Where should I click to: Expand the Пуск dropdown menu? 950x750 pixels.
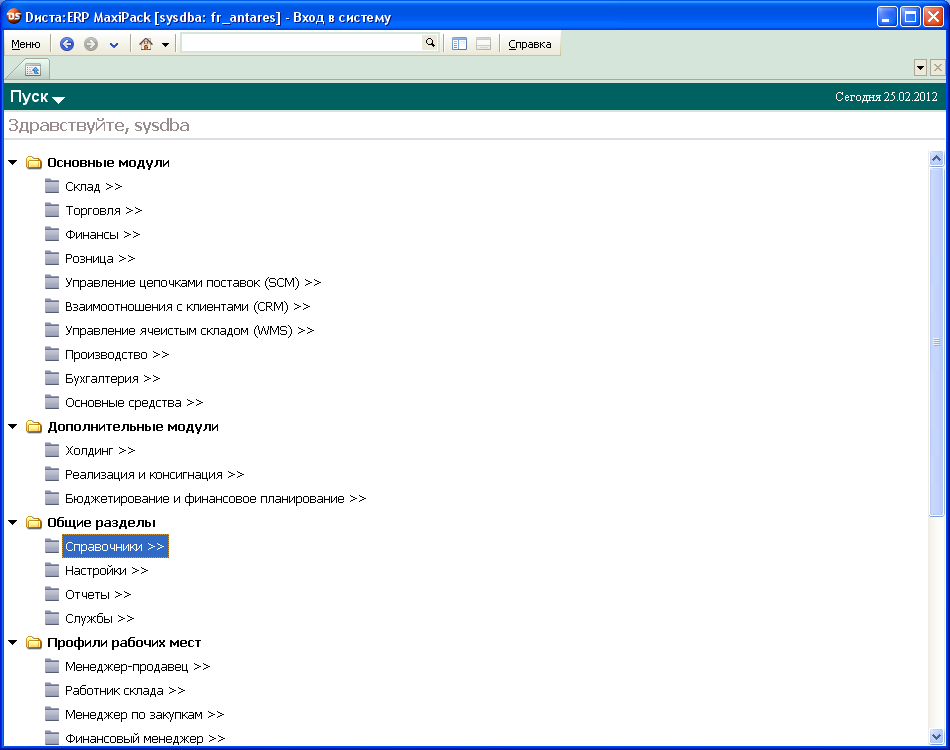click(x=58, y=99)
